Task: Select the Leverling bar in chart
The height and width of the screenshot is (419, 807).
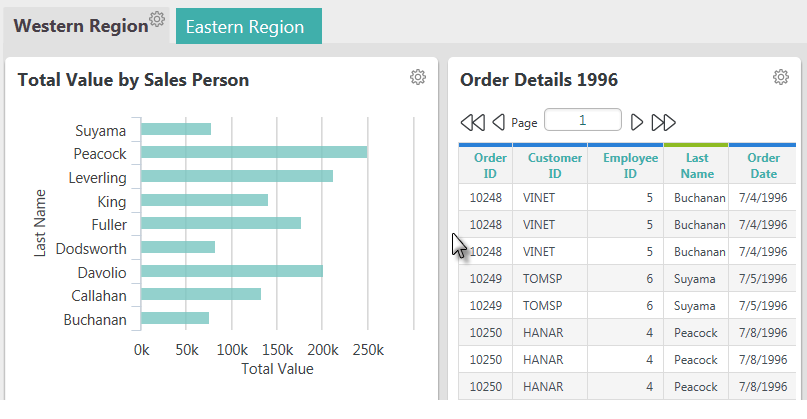Action: 237,176
